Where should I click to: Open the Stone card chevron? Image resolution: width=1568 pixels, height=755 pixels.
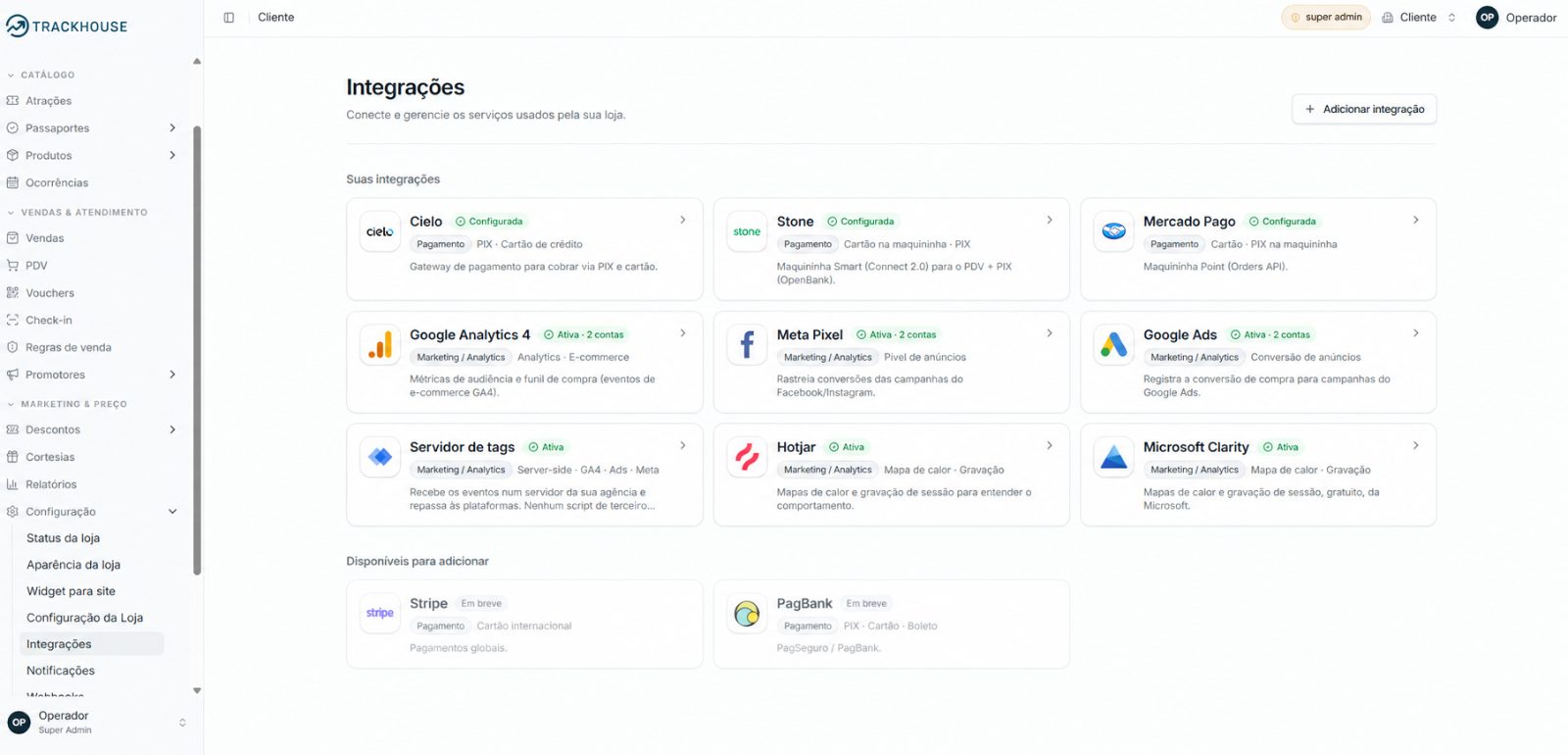tap(1050, 221)
